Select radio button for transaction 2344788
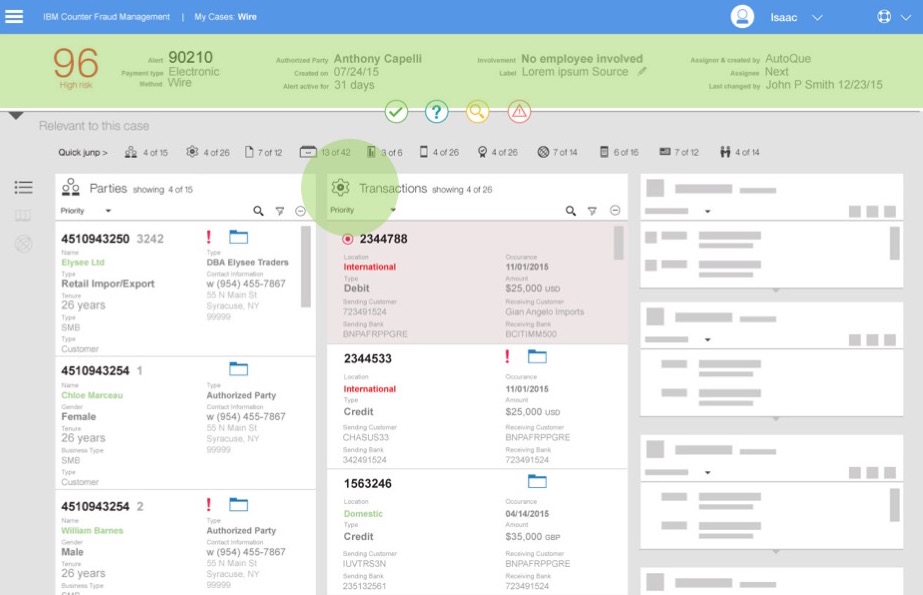923x595 pixels. tap(348, 239)
